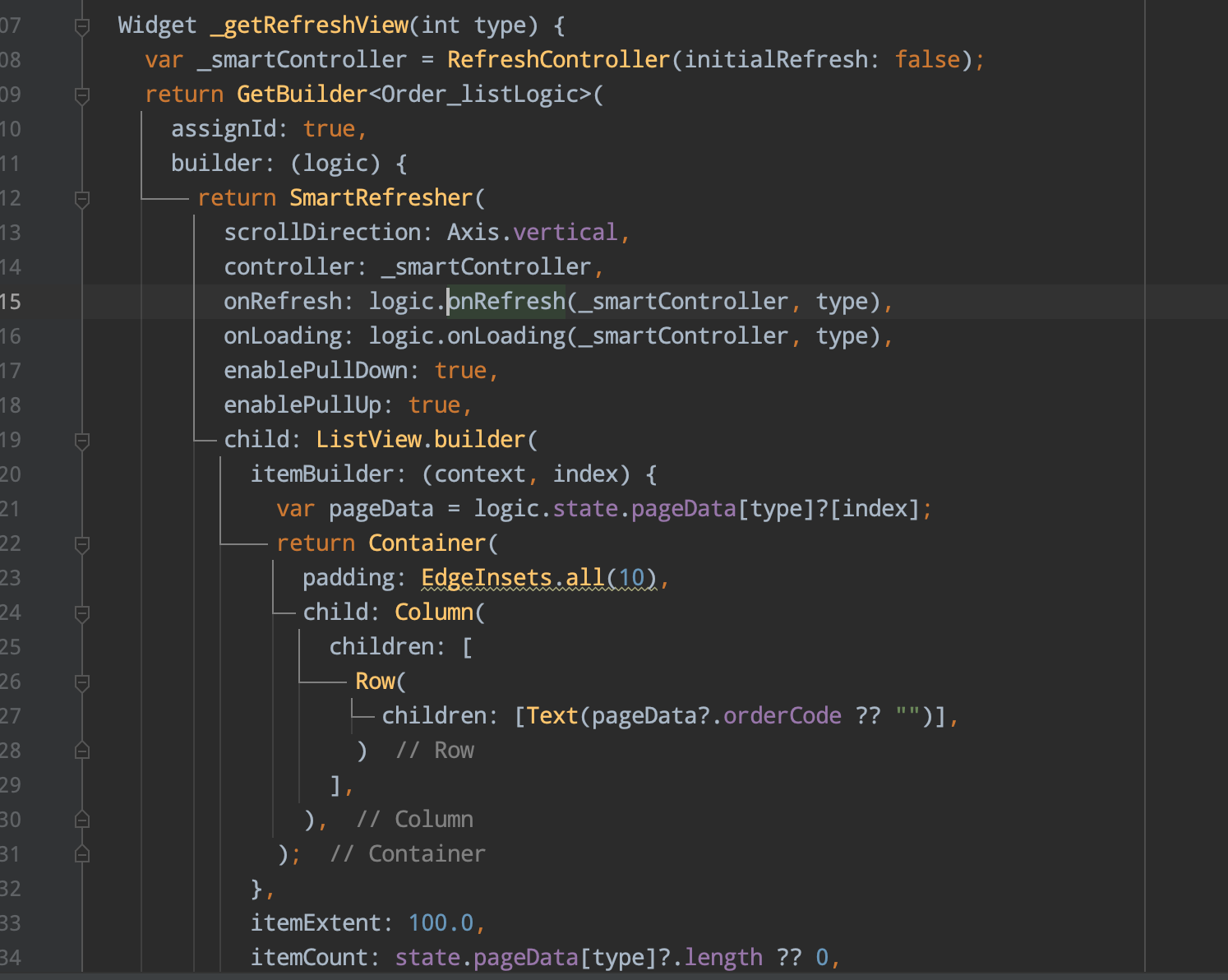This screenshot has height=980, width=1228.
Task: Collapse the GetBuilder fold on line 09
Action: point(81,95)
